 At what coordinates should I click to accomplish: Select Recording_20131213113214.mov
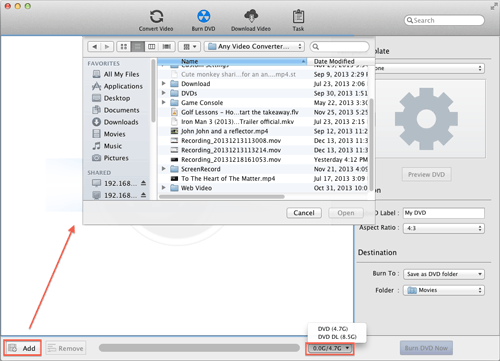[x=263, y=150]
